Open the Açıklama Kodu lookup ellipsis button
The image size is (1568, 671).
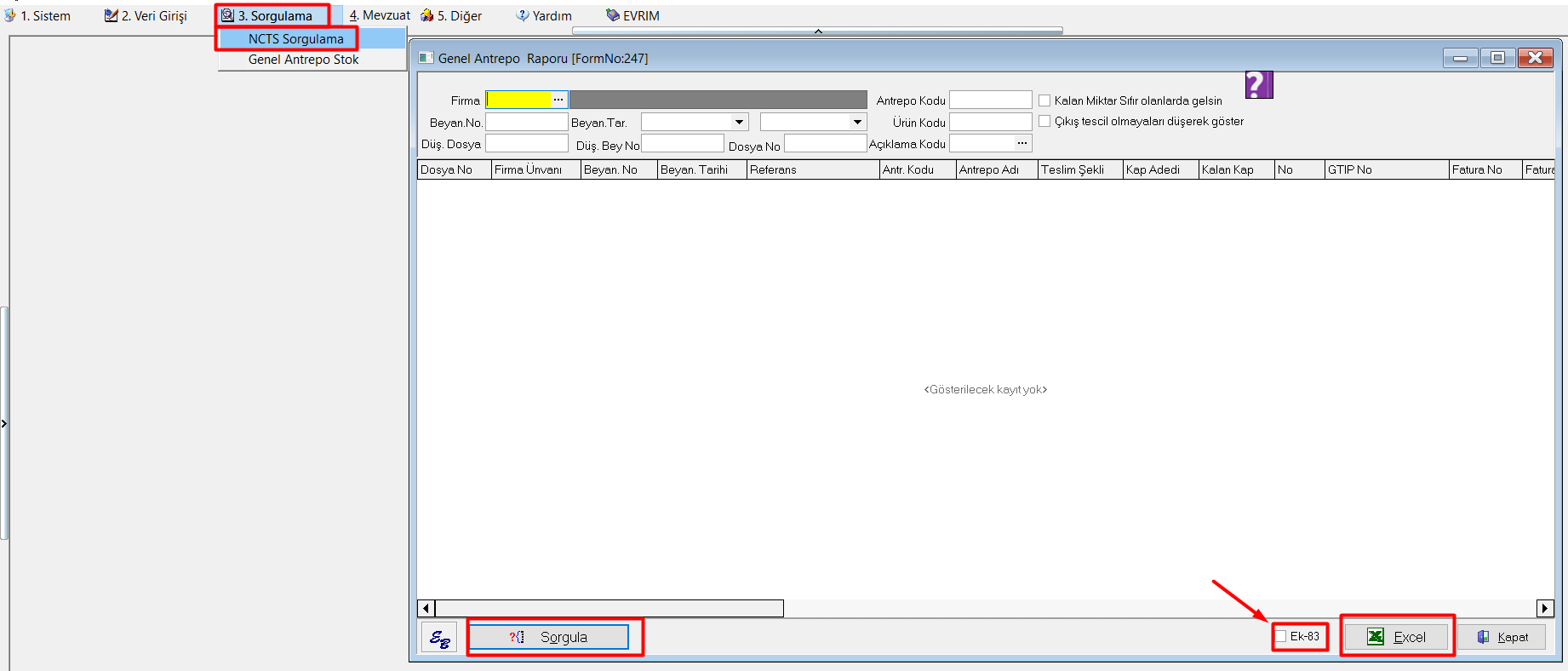(x=1021, y=143)
